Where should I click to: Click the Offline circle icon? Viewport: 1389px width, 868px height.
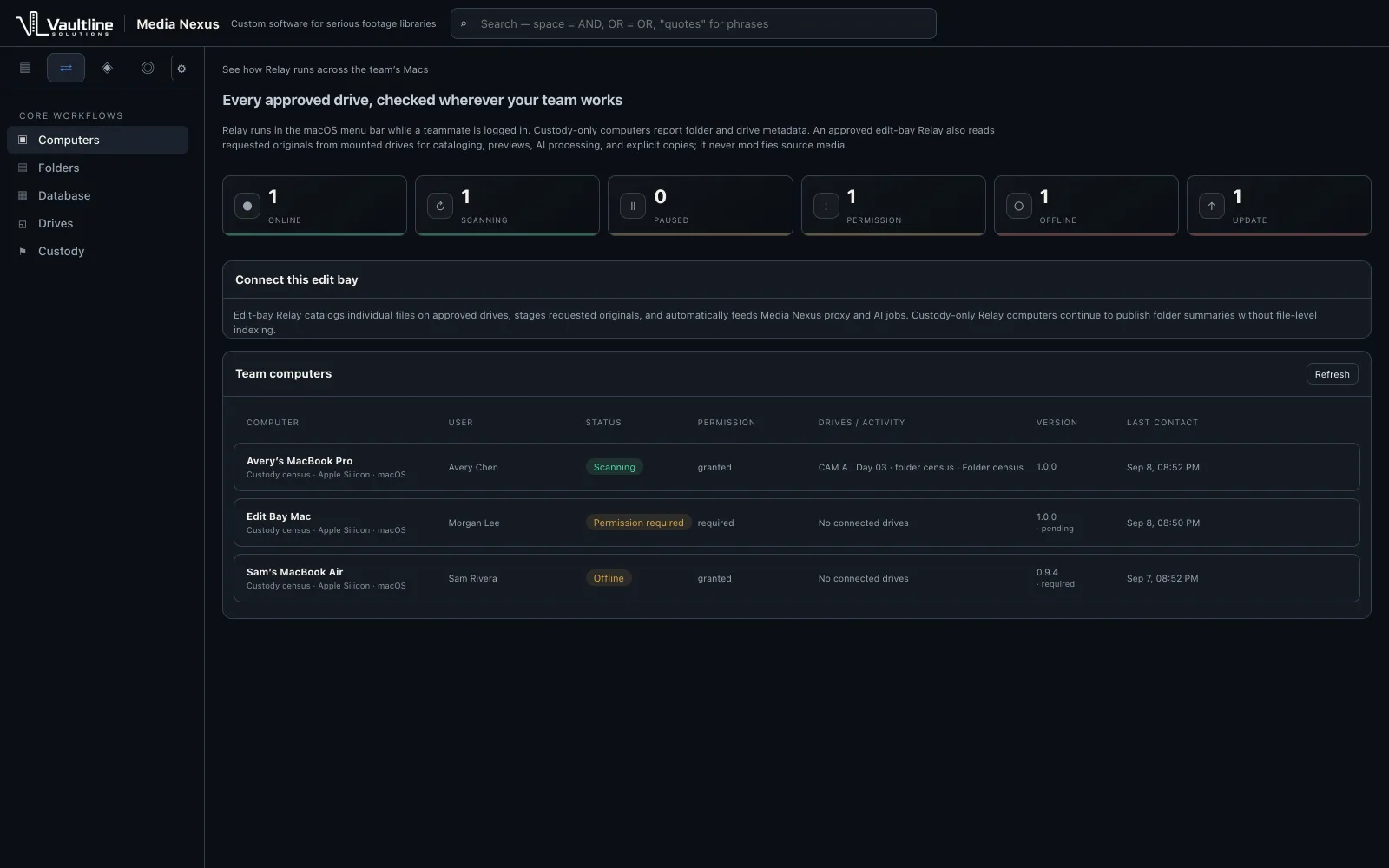tap(1019, 206)
